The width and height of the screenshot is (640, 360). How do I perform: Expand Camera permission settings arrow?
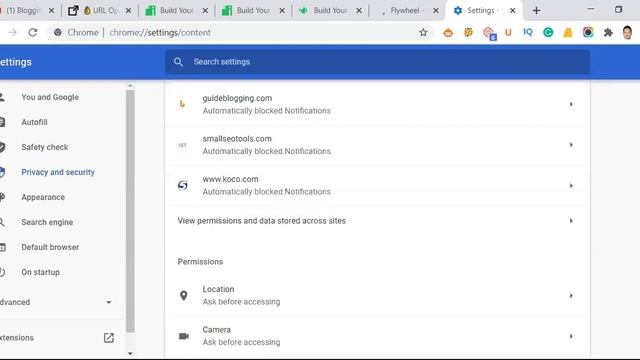pos(571,336)
